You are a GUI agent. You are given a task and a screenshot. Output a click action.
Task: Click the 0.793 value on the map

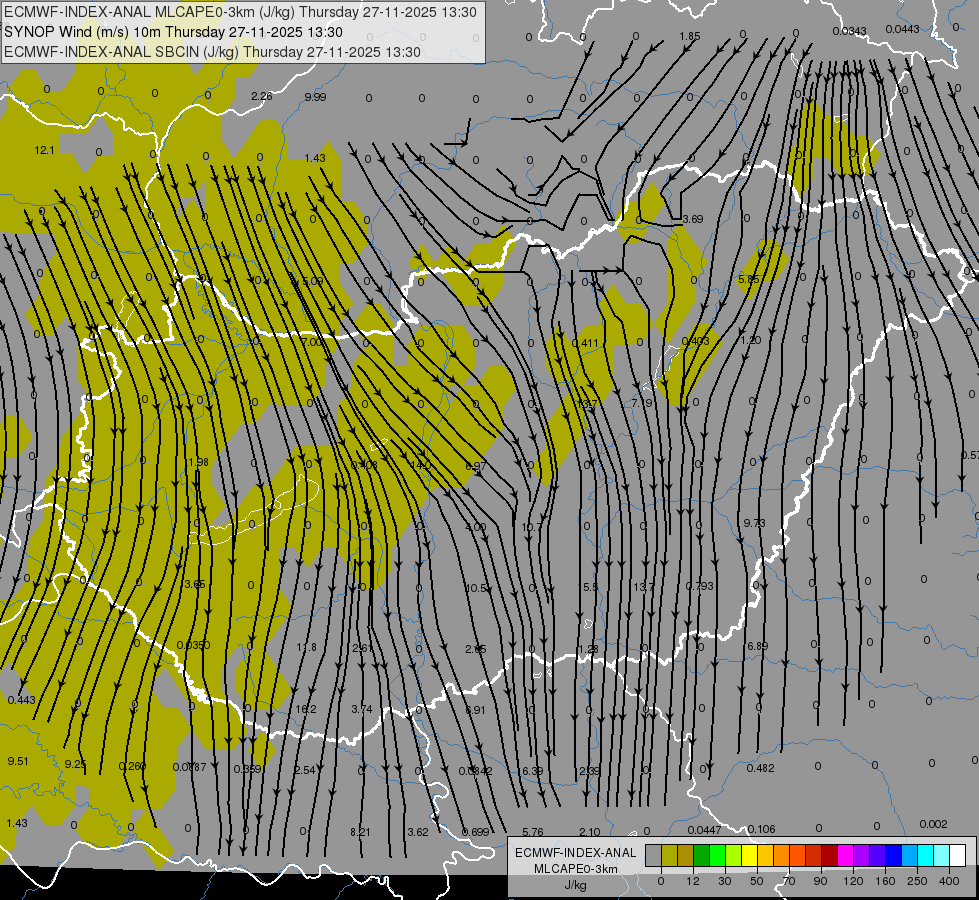pyautogui.click(x=699, y=586)
